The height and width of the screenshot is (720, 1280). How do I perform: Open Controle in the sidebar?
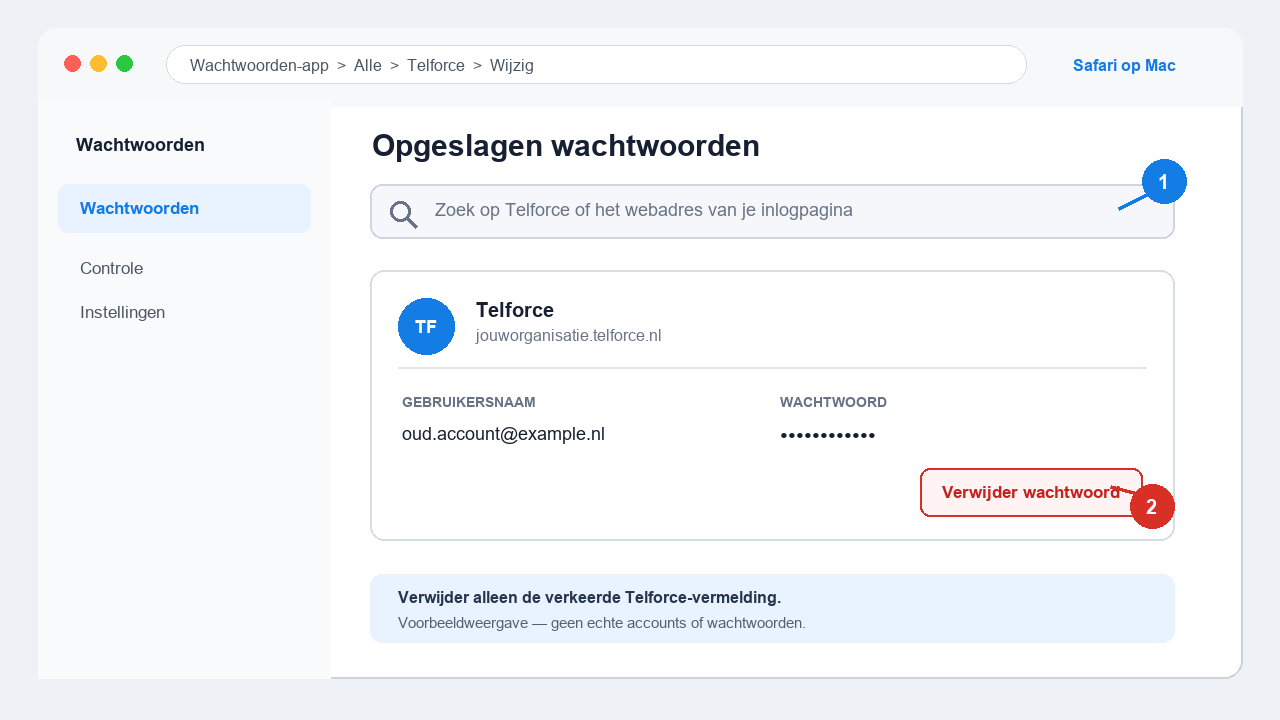[111, 268]
